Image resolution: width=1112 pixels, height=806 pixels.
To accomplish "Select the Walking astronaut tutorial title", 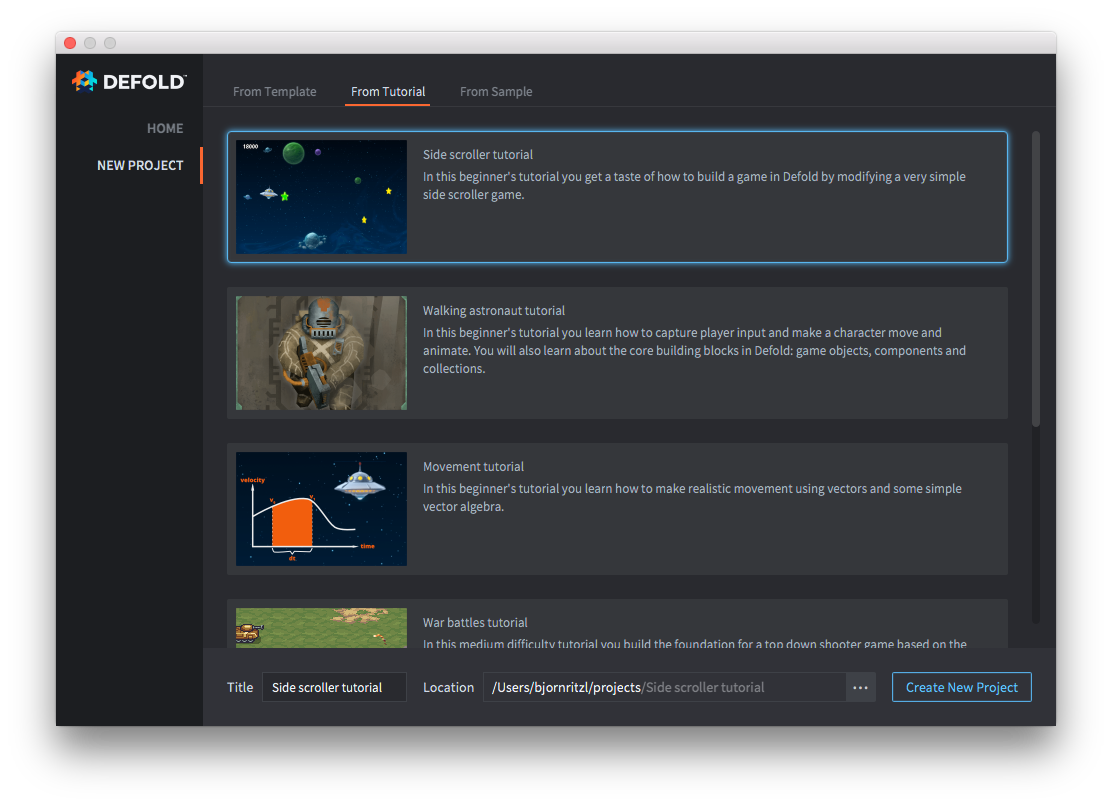I will pos(494,311).
